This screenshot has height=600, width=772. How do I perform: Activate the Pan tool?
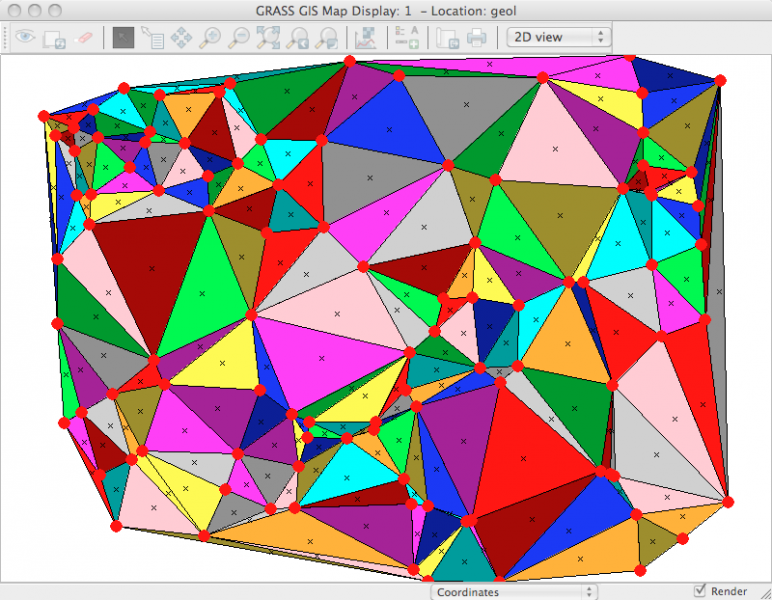182,38
